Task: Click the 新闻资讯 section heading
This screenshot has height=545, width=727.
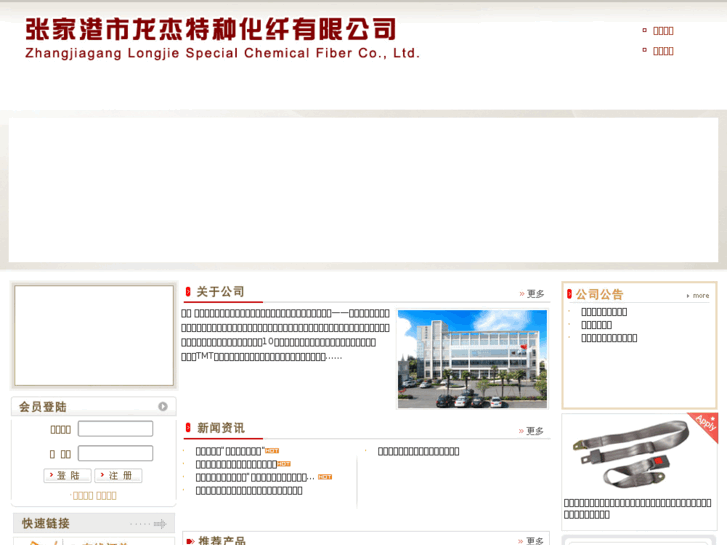Action: click(221, 428)
